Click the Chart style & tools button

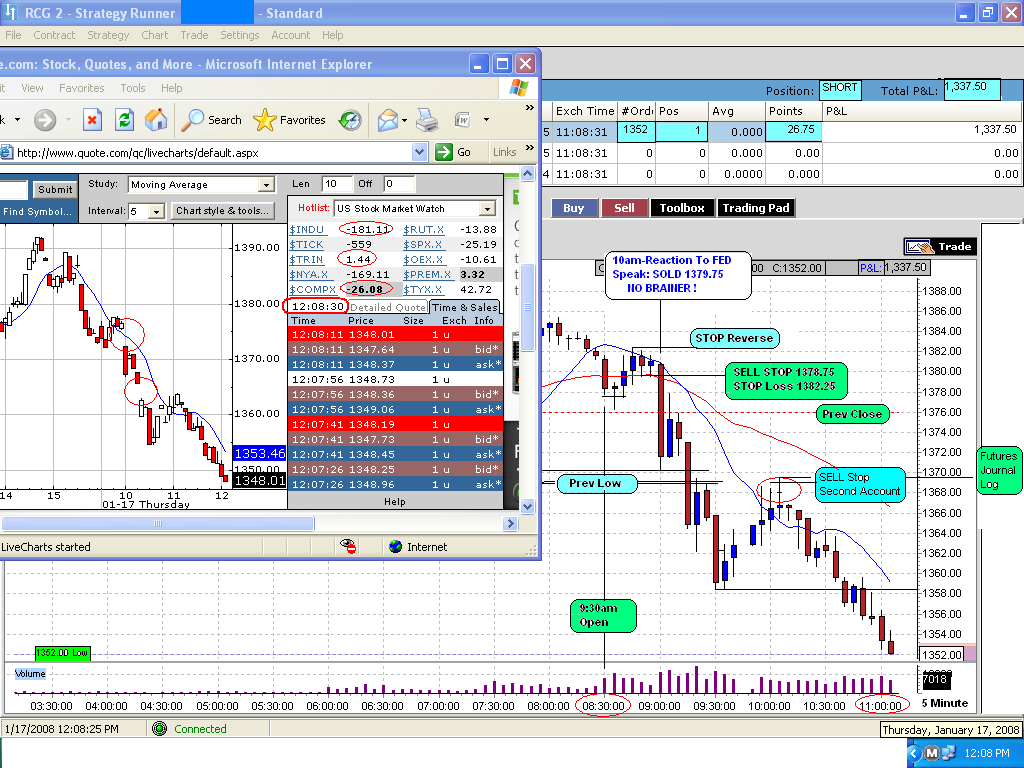[x=222, y=211]
